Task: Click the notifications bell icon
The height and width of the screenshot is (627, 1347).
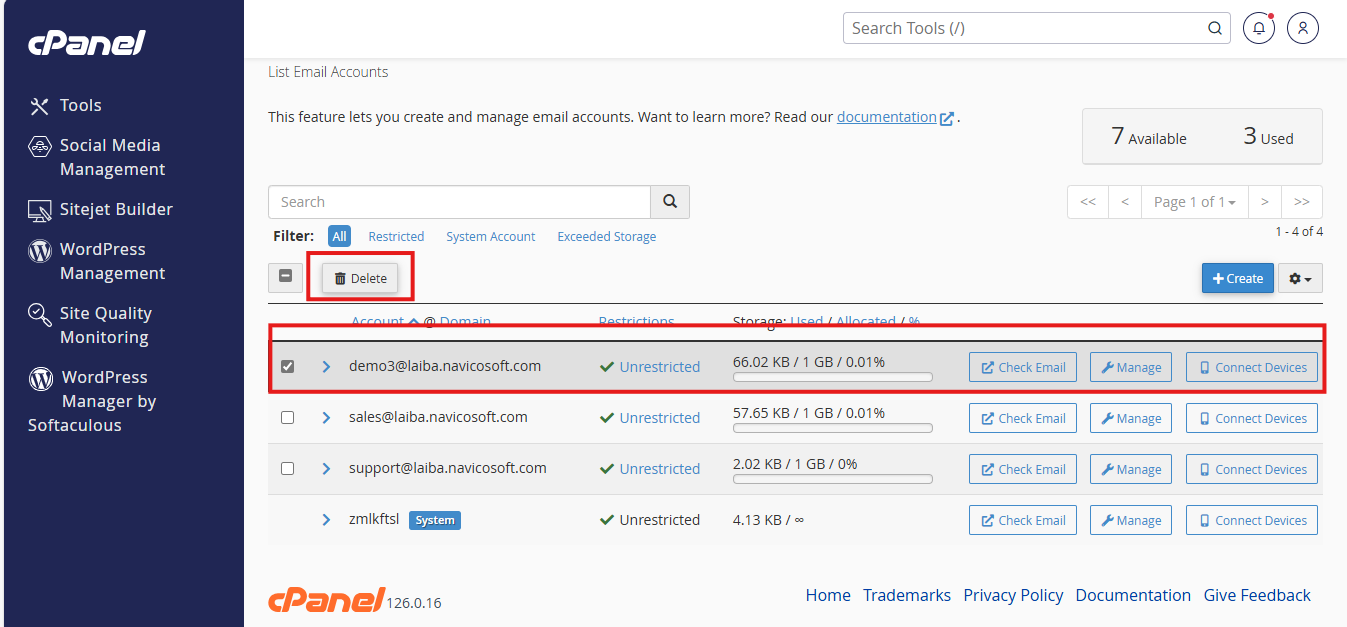Action: coord(1258,28)
